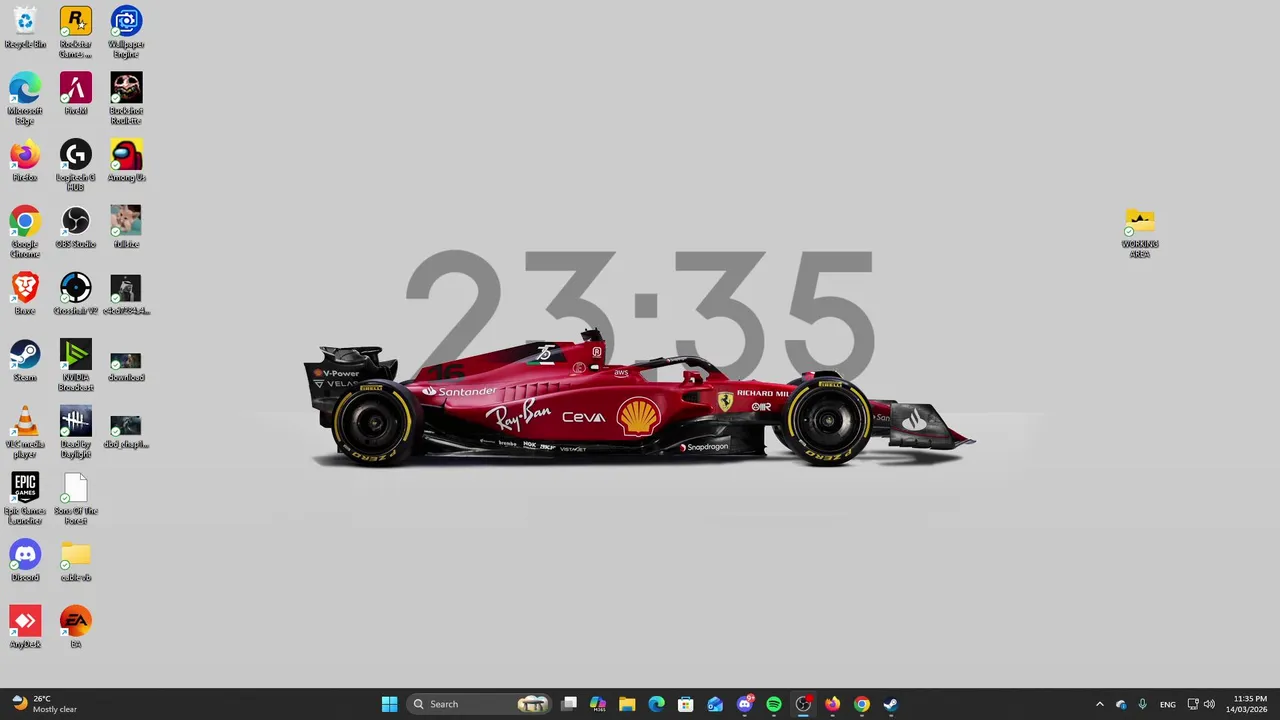Select the NVIDIA Broadcast desktop icon
The width and height of the screenshot is (1280, 720).
tap(75, 365)
